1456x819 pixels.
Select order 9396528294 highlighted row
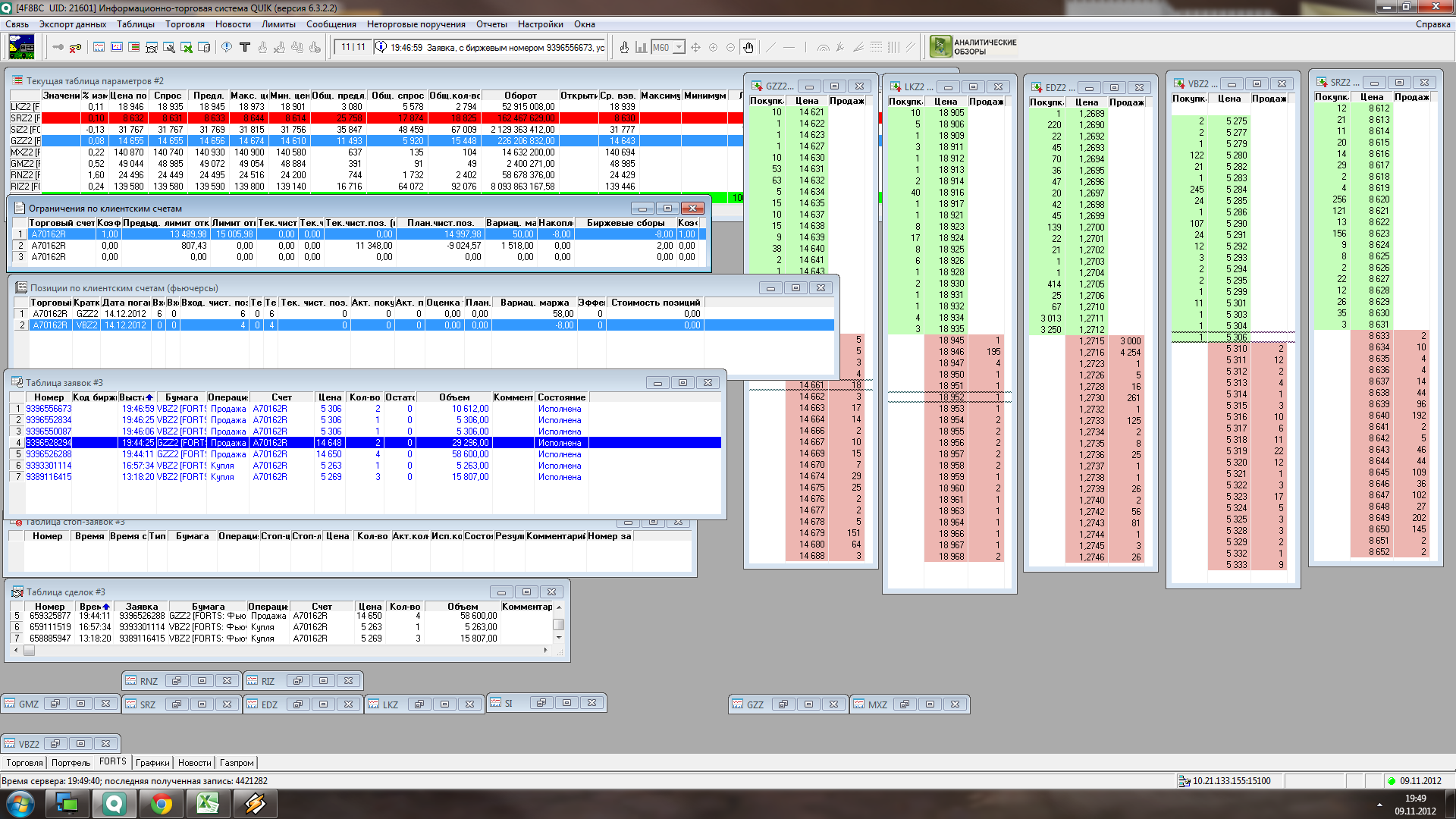pyautogui.click(x=49, y=443)
